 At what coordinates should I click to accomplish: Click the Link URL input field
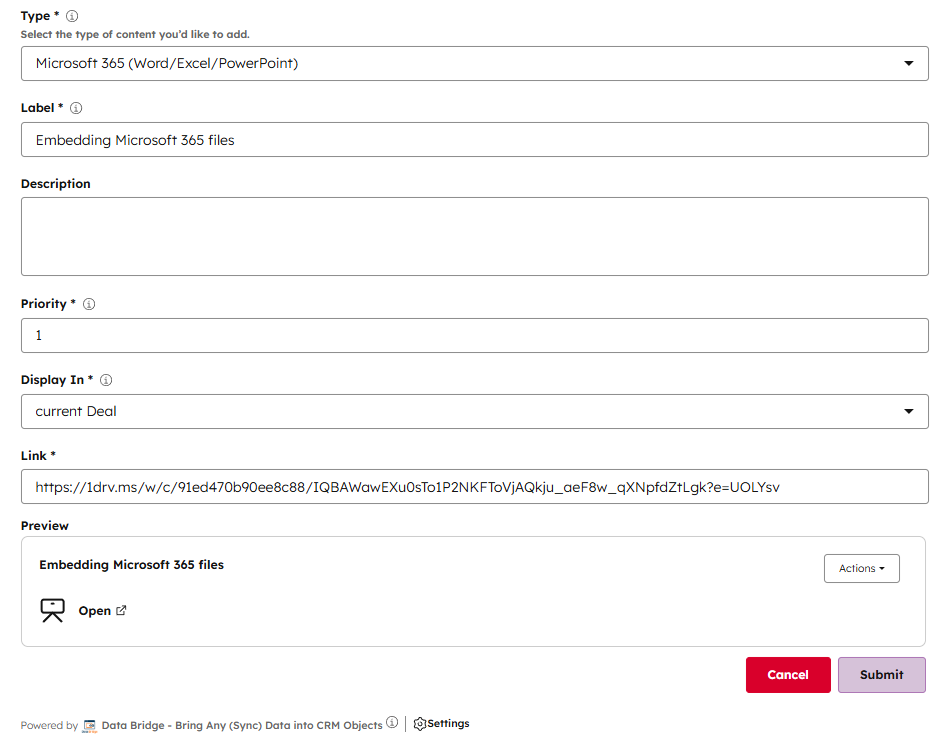[x=474, y=487]
